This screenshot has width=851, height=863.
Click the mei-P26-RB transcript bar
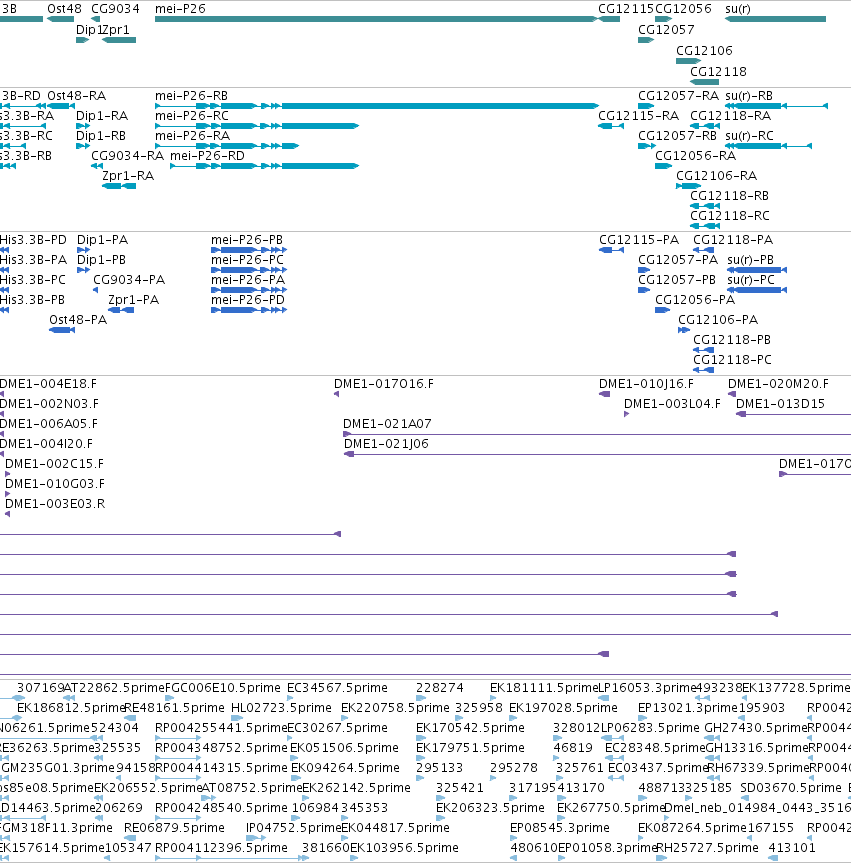click(377, 106)
